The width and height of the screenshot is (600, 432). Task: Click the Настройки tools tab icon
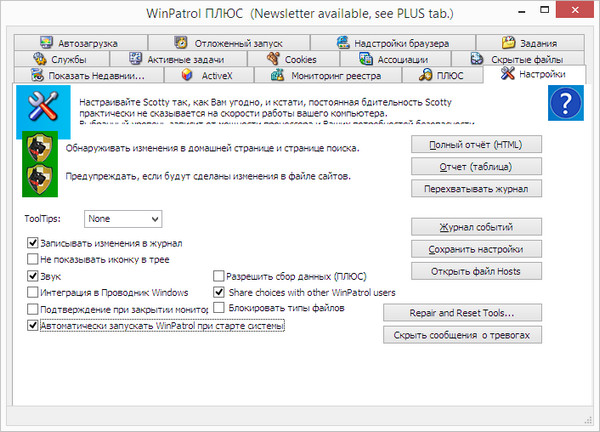click(x=508, y=73)
